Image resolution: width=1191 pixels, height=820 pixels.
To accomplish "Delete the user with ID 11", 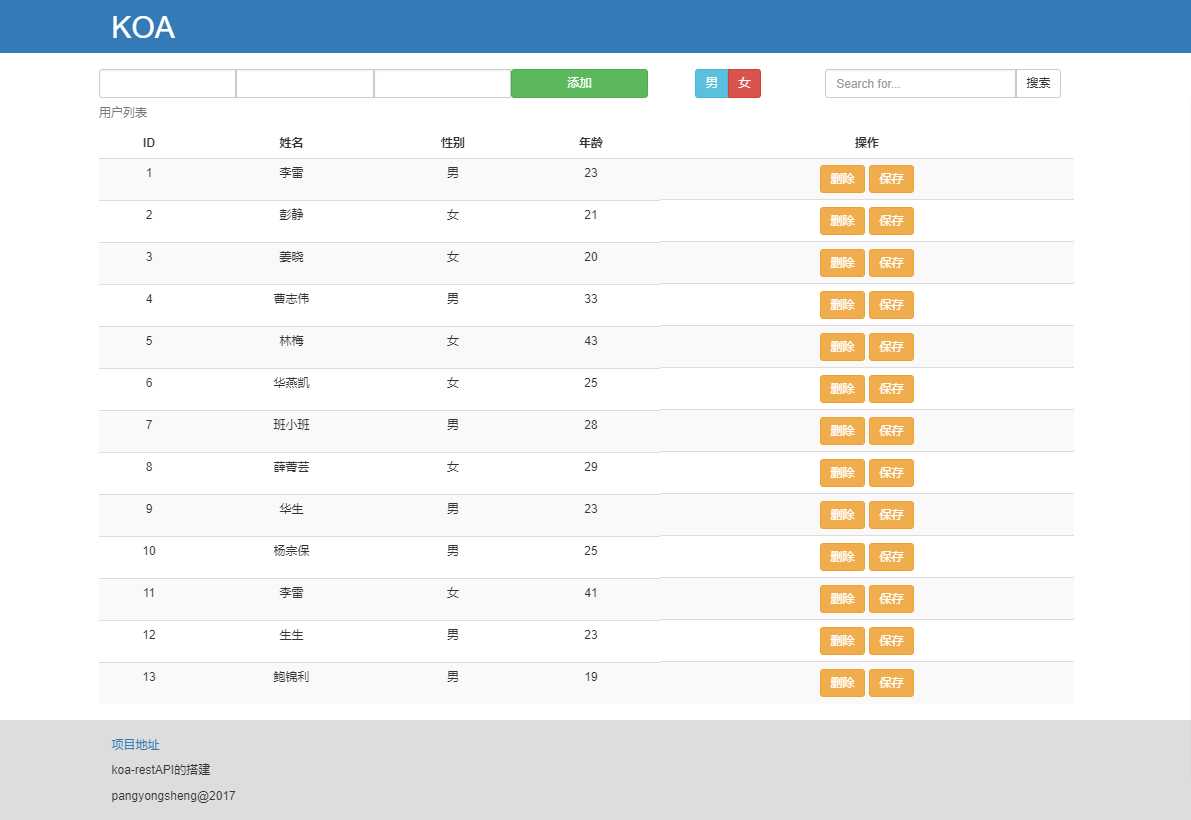I will [x=842, y=599].
